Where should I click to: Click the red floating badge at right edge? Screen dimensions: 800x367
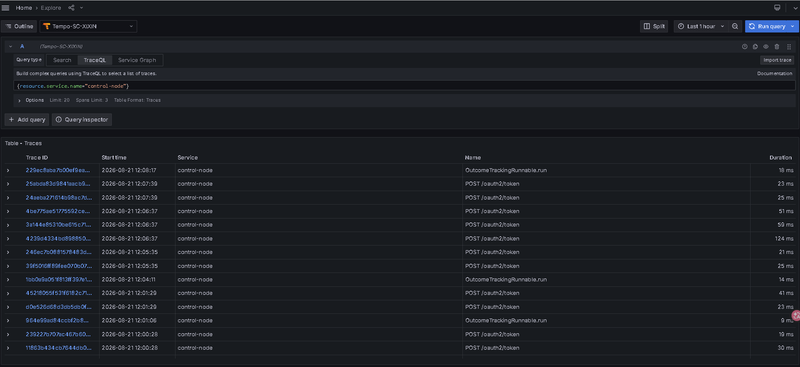795,316
